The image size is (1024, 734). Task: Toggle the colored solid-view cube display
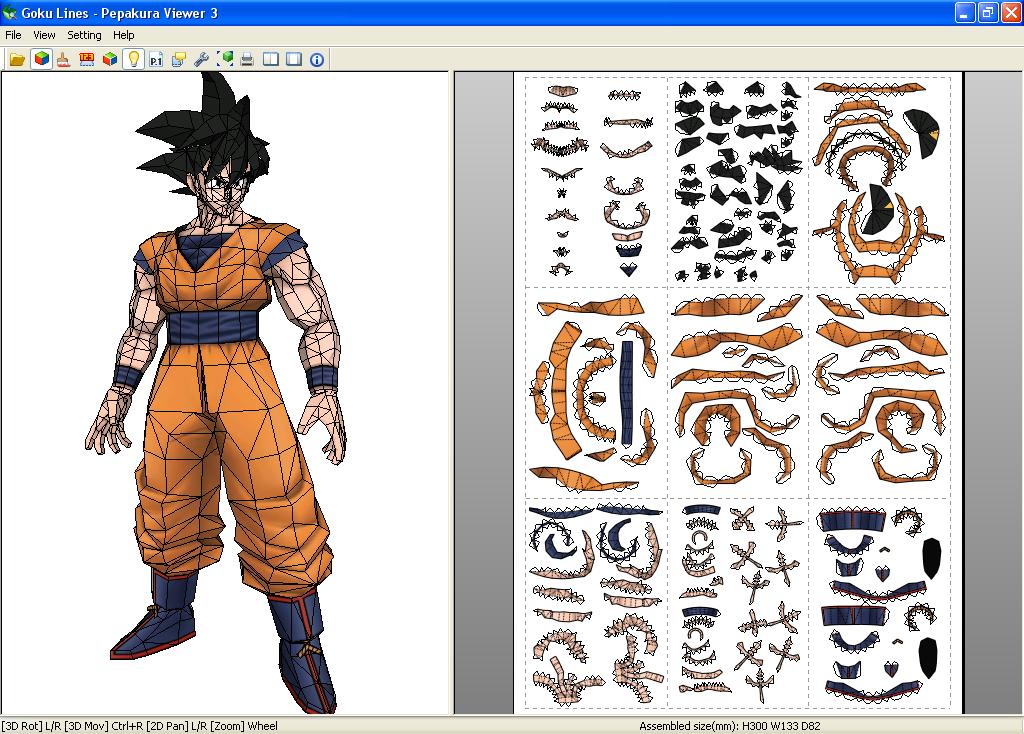[108, 59]
